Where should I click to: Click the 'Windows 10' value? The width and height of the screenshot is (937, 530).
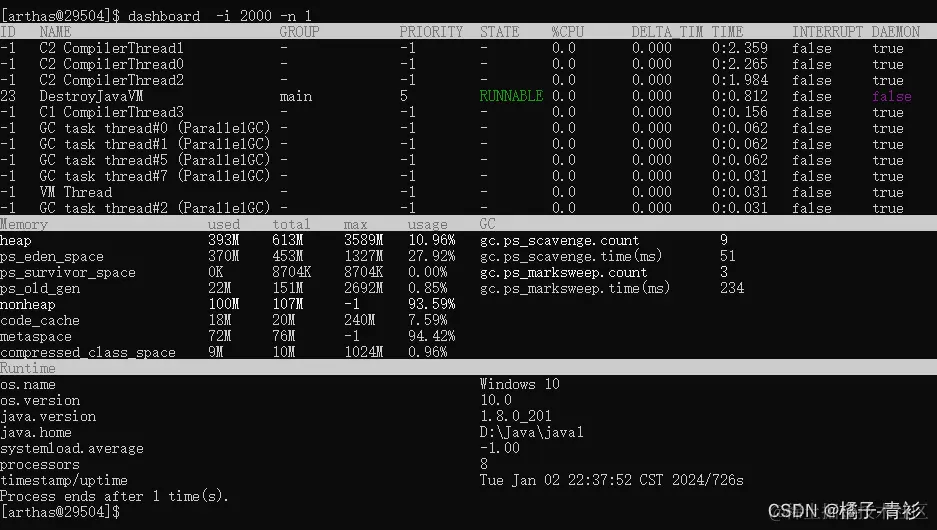click(x=520, y=384)
